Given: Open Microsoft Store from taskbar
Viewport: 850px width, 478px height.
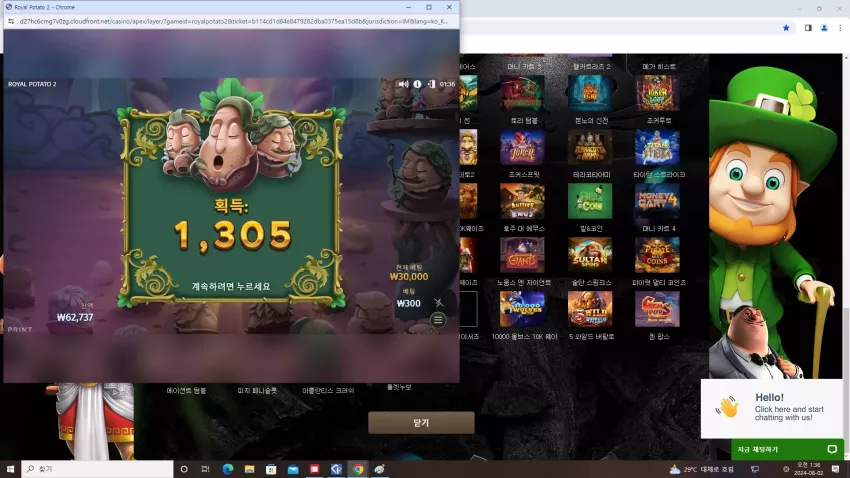Looking at the screenshot, I should [x=271, y=469].
